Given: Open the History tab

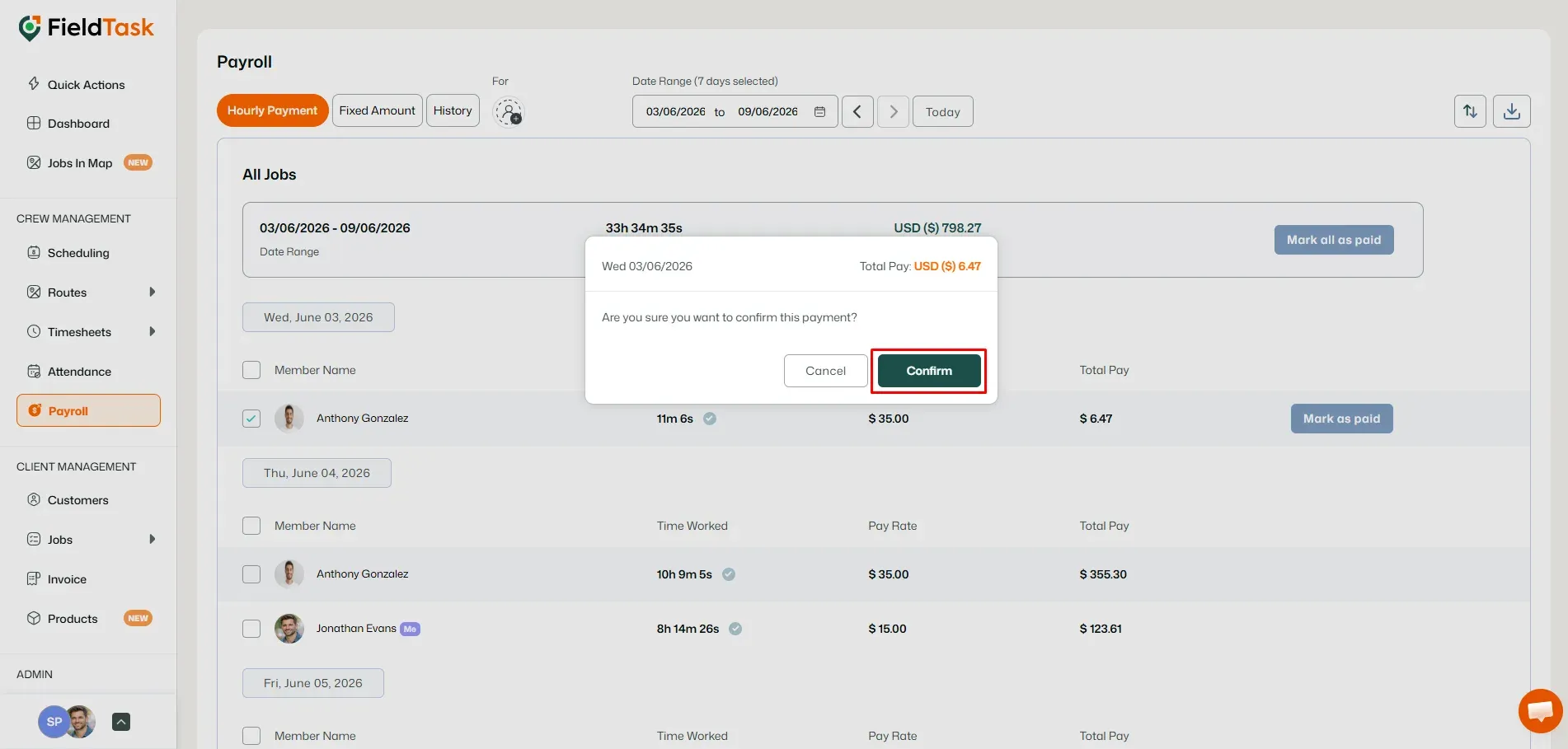Looking at the screenshot, I should (453, 110).
